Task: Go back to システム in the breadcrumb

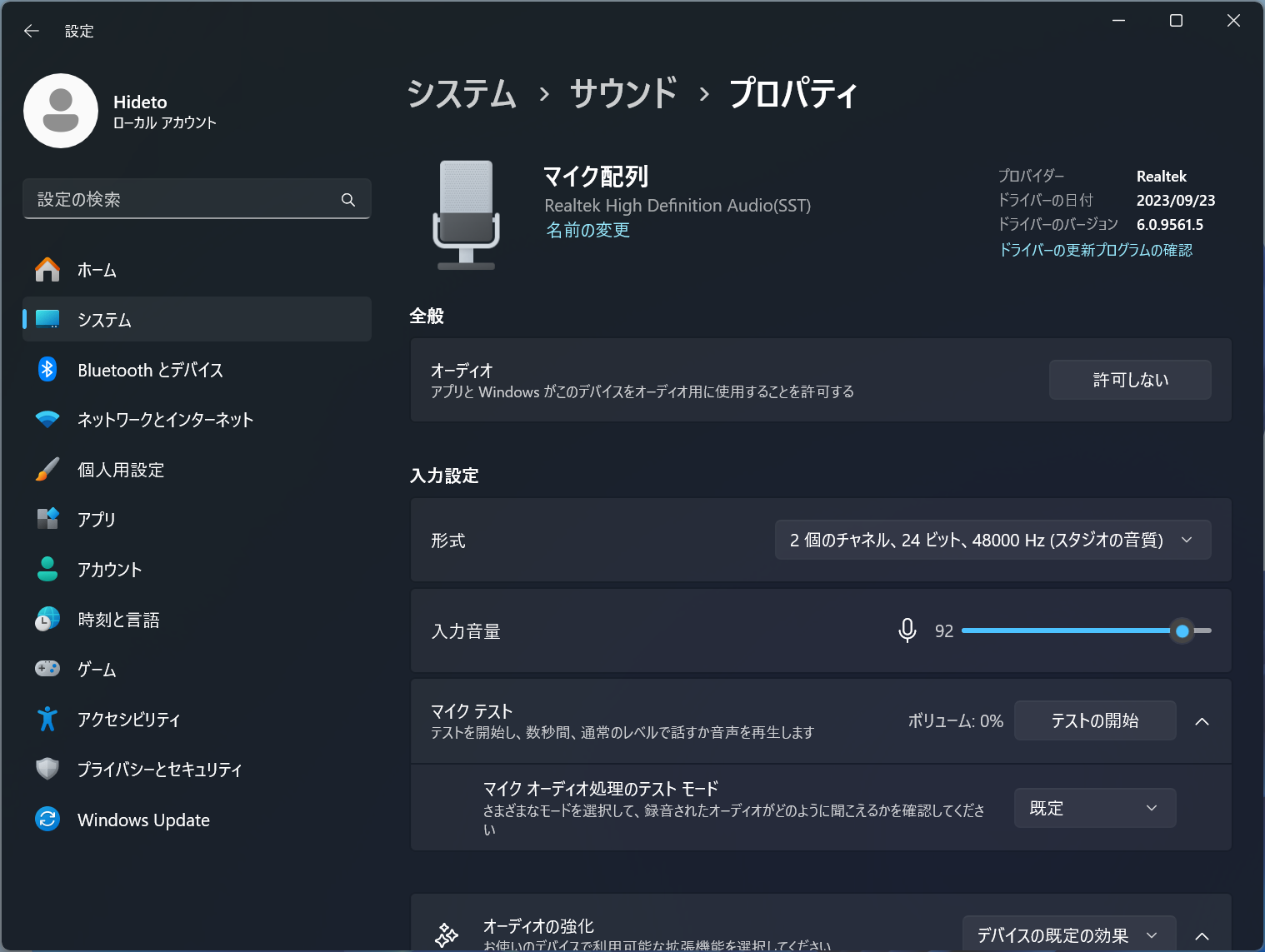Action: click(x=461, y=93)
